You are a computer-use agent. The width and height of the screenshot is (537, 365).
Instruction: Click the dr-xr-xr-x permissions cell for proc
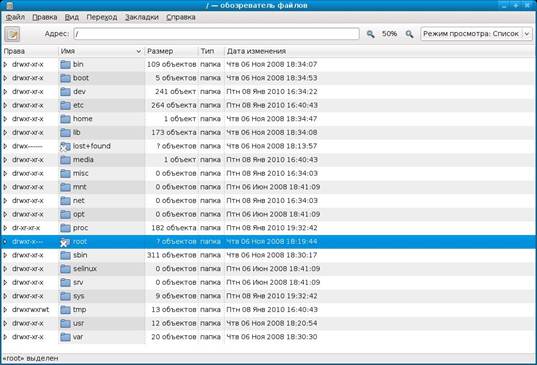coord(26,228)
